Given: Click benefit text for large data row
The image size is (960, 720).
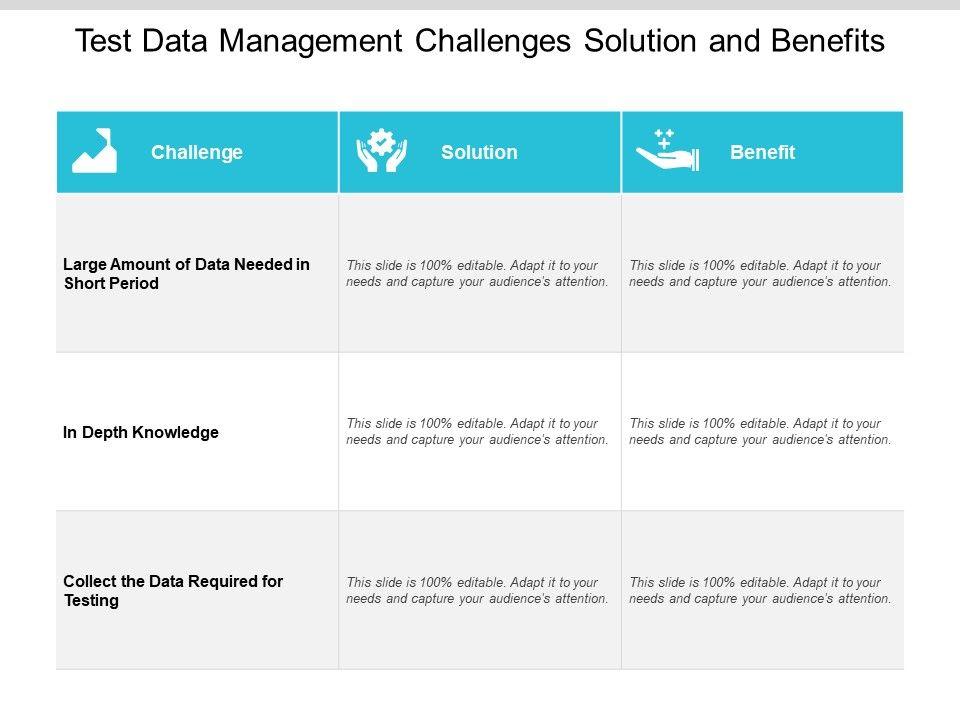Looking at the screenshot, I should (x=760, y=274).
